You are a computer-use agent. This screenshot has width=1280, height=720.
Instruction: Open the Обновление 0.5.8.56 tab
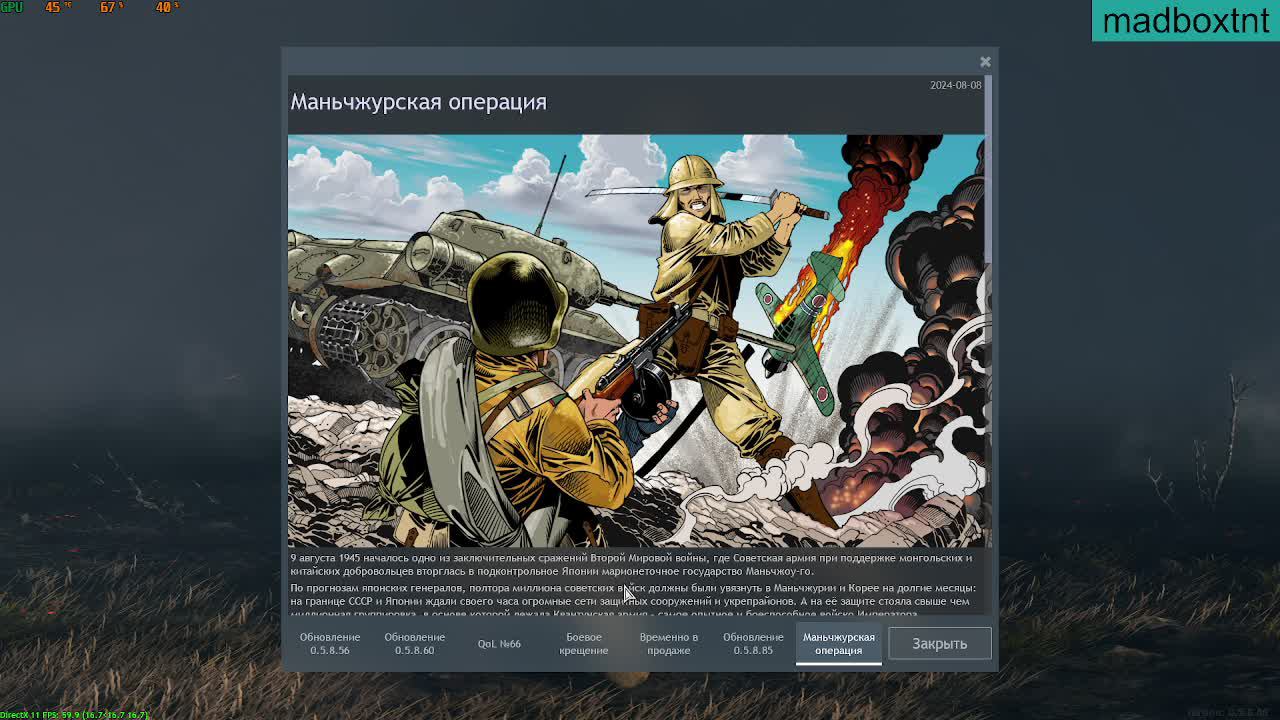(x=329, y=644)
